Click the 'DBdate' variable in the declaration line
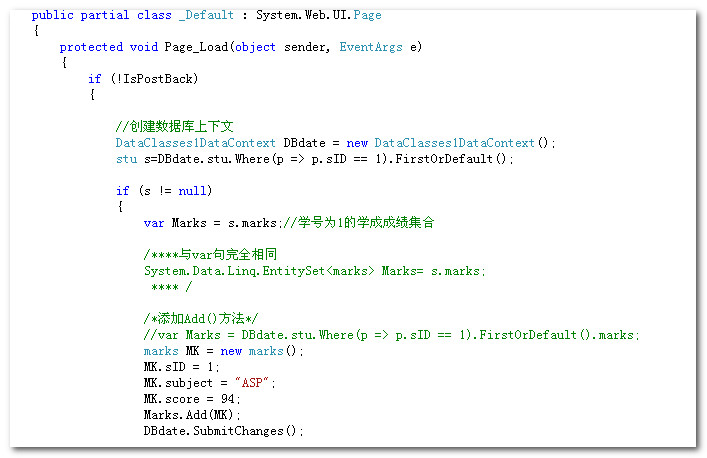The image size is (707, 458). coord(304,143)
